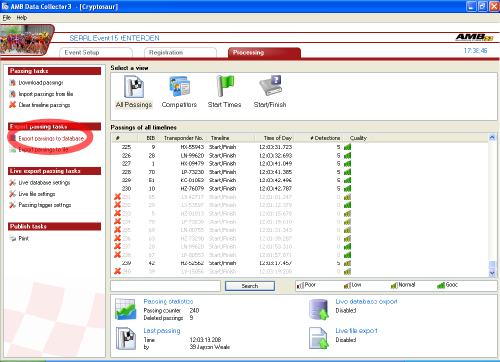Click the Passing statistics chart icon
Viewport: 500px width, 362px height.
tap(126, 309)
